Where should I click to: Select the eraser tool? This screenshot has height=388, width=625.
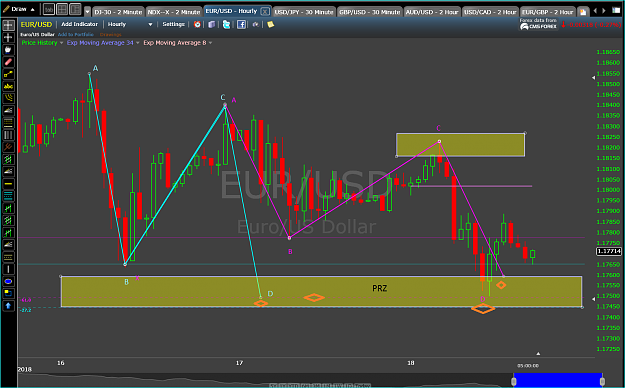pos(8,62)
